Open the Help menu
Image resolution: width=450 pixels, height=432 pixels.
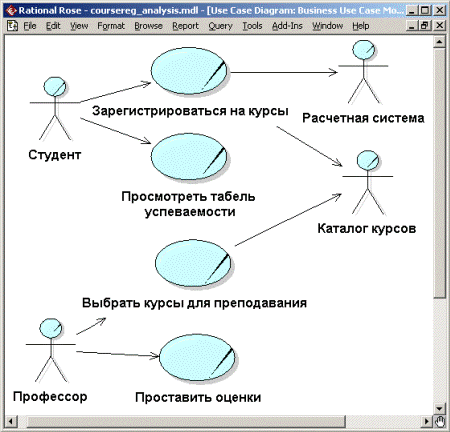coord(361,26)
